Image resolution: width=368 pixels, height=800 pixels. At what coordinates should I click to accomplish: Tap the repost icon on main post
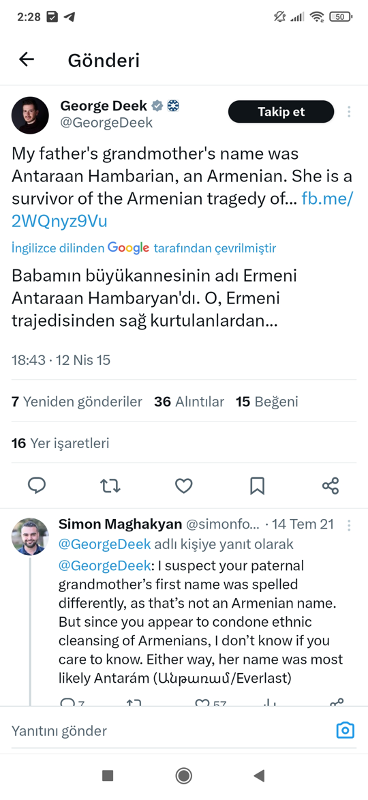pyautogui.click(x=110, y=485)
